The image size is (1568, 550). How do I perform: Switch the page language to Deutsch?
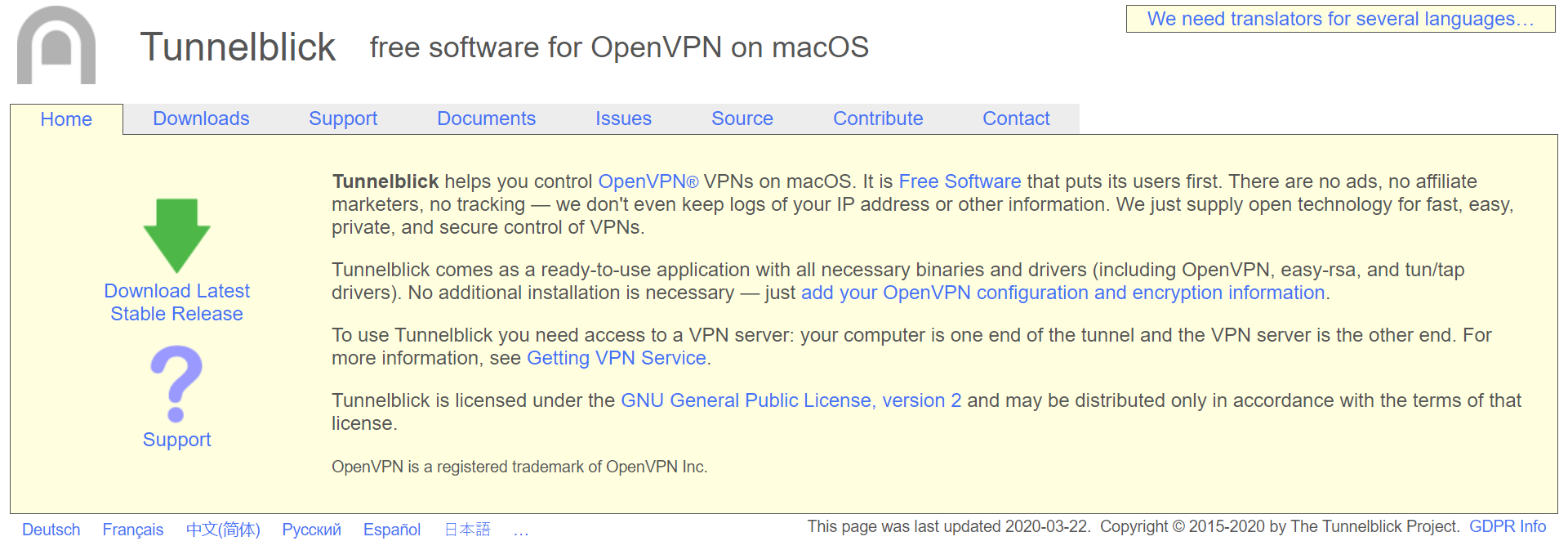[x=51, y=530]
